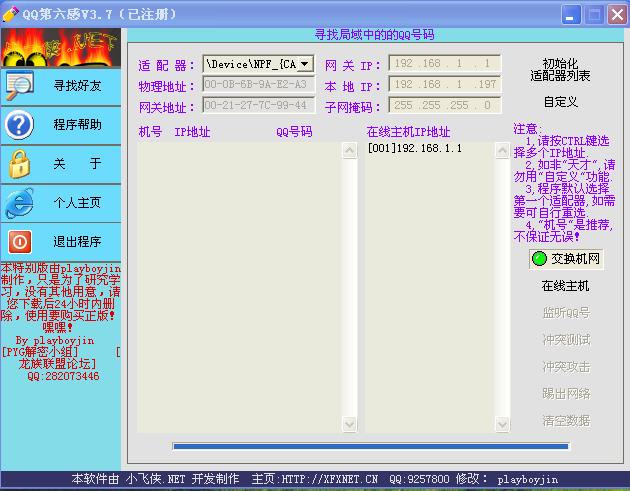The height and width of the screenshot is (491, 630).
Task: Click the 冲突测试 button
Action: click(566, 340)
